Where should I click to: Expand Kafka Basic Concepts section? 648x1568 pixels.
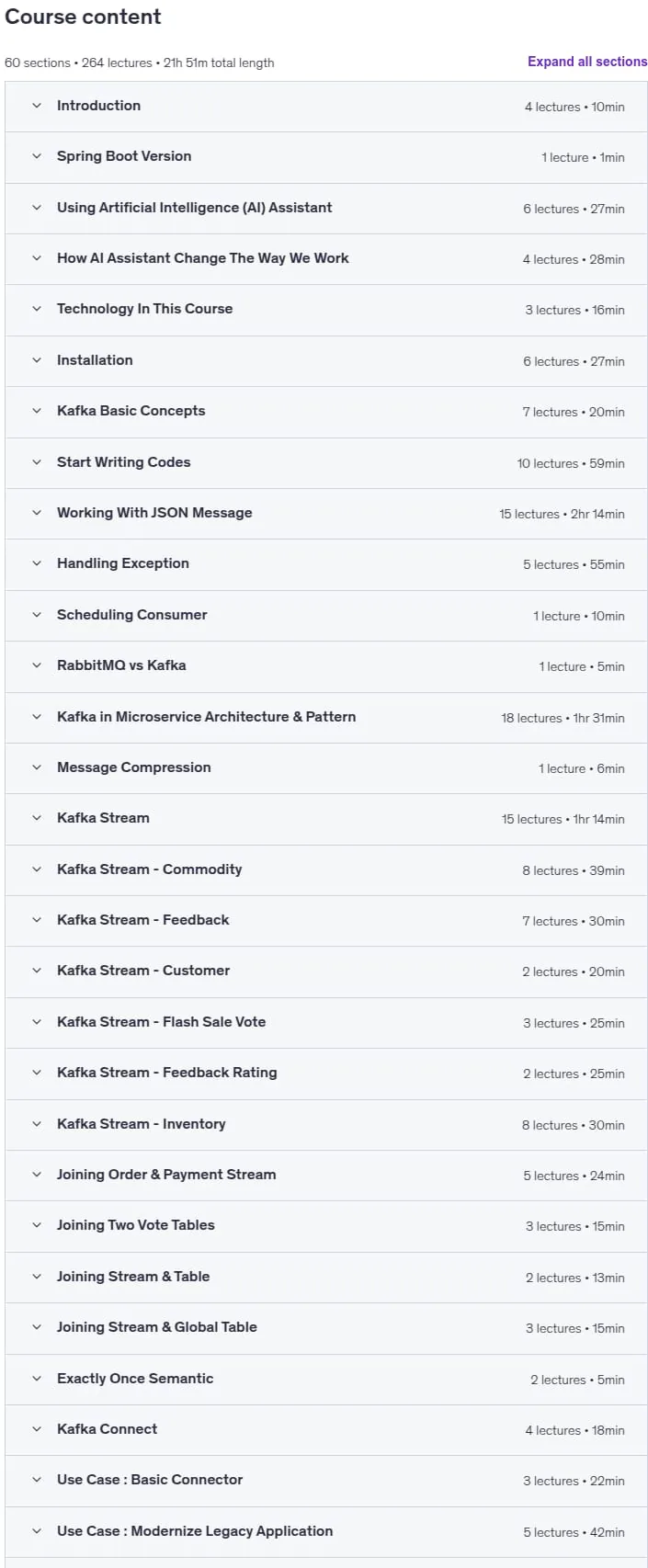(326, 411)
